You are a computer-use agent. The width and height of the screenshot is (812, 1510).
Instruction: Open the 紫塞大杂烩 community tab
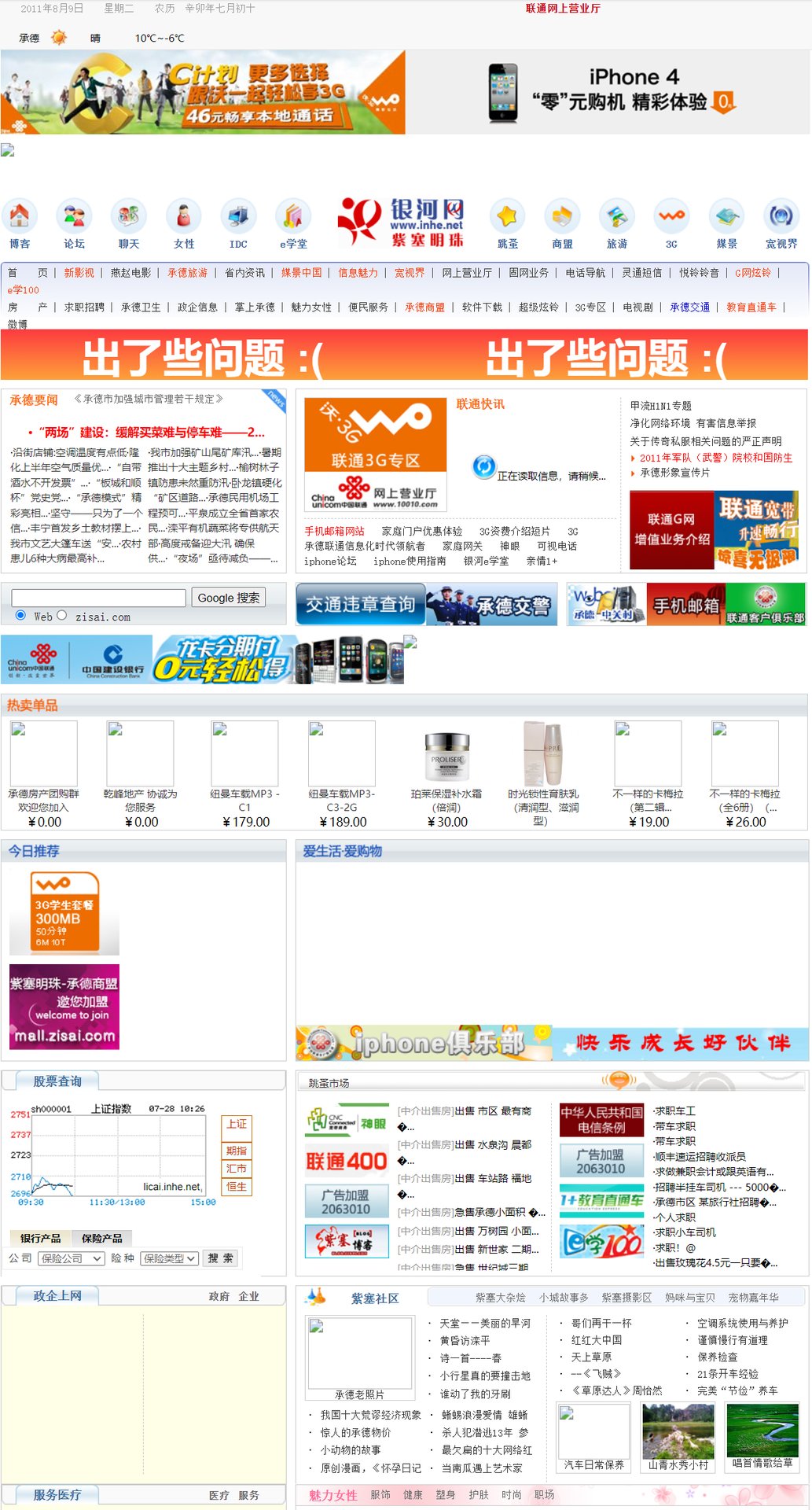(x=501, y=1298)
